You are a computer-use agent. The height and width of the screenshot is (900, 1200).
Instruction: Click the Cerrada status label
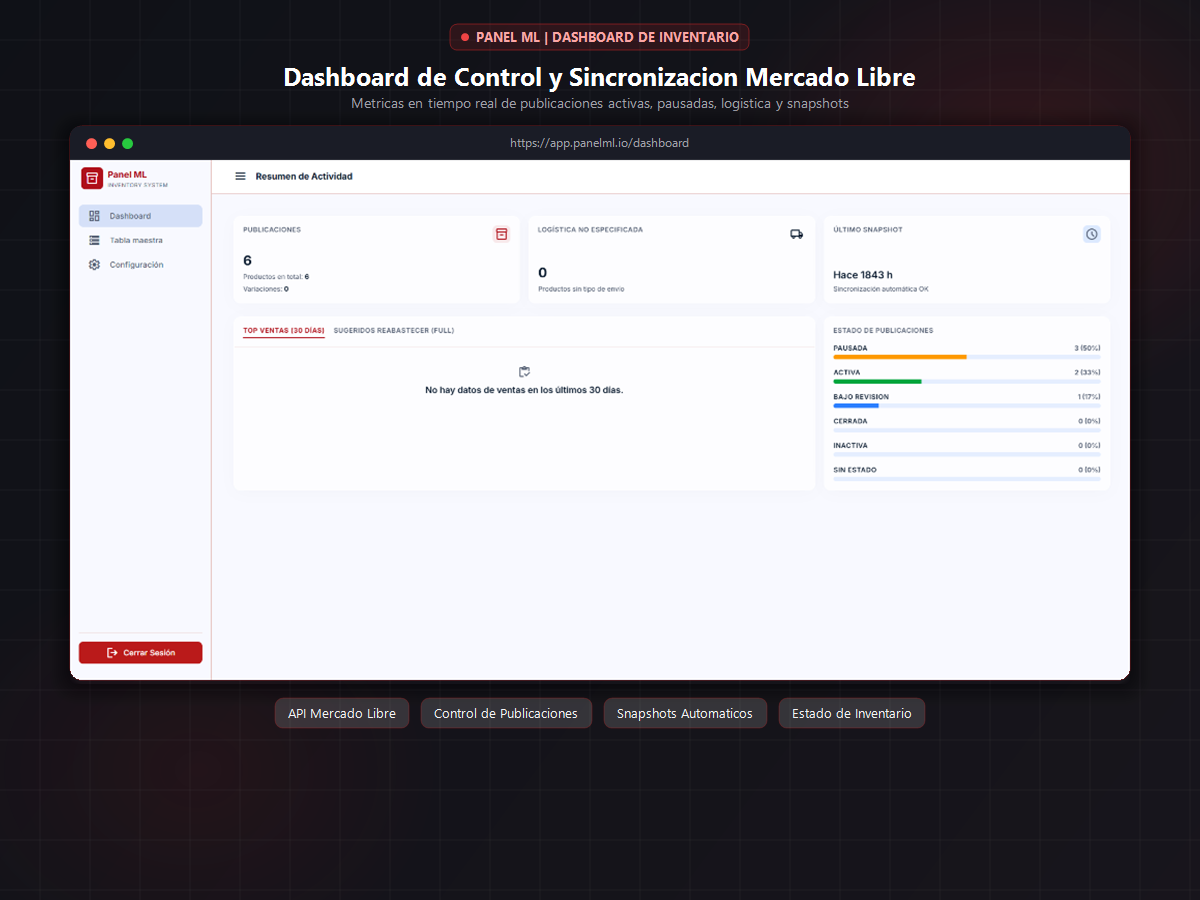[x=850, y=421]
